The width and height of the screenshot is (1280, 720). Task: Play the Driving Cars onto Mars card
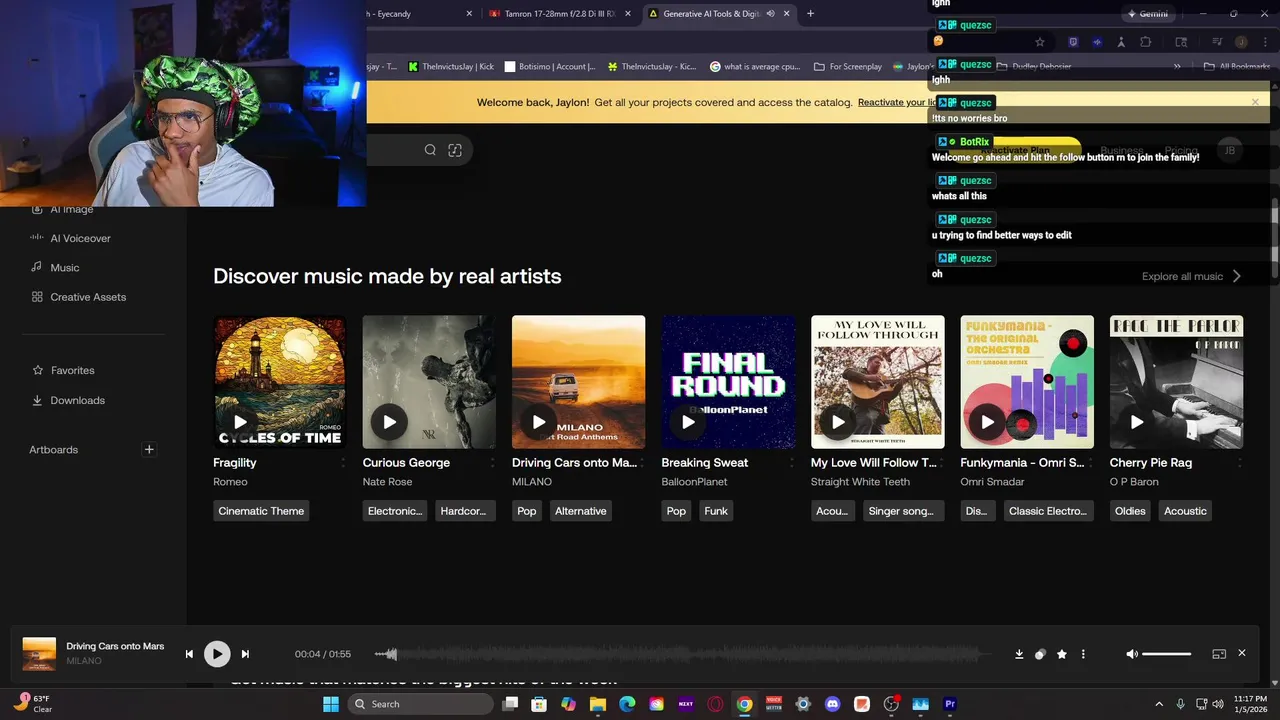pos(538,422)
